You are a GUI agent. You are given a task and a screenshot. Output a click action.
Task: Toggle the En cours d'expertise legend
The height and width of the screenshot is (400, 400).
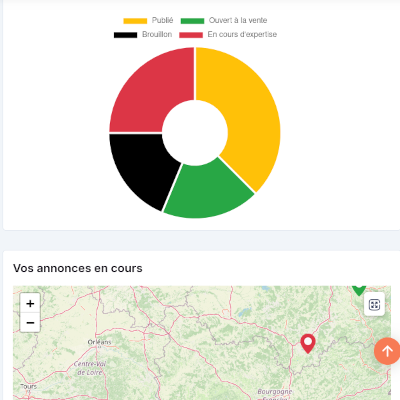(x=228, y=34)
